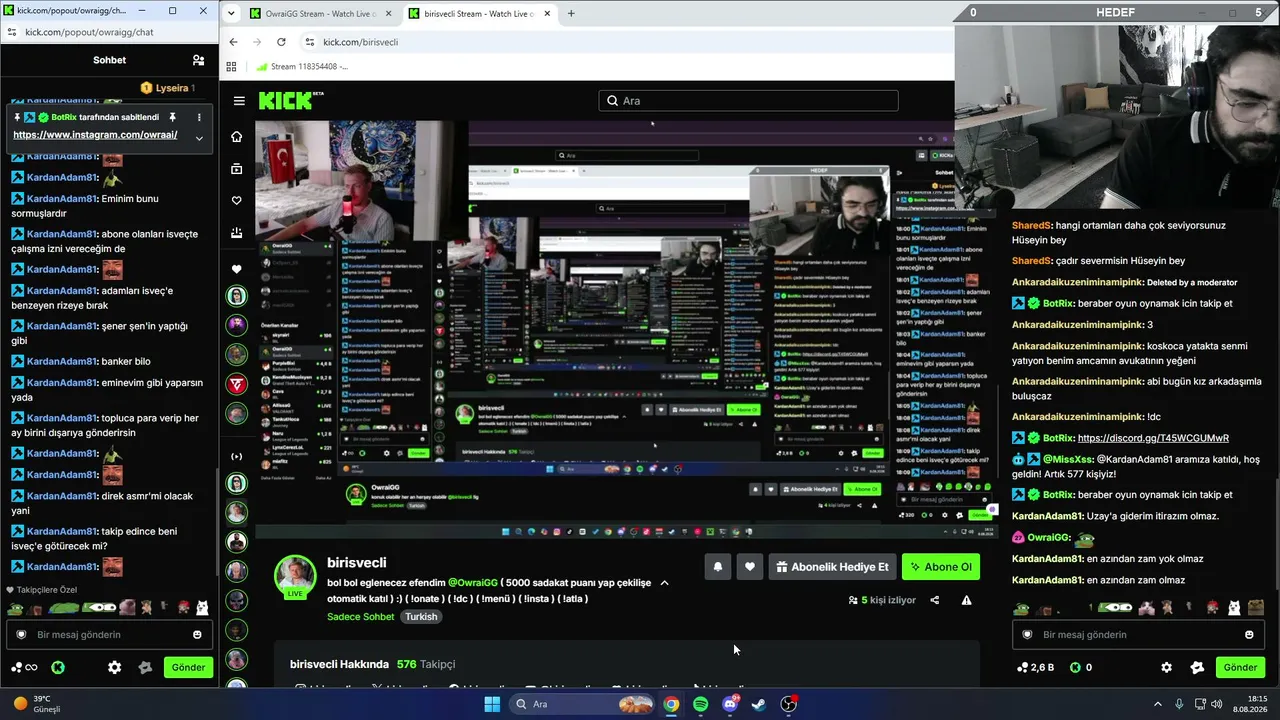Open Spotify from the taskbar
This screenshot has height=720, width=1280.
tap(700, 704)
